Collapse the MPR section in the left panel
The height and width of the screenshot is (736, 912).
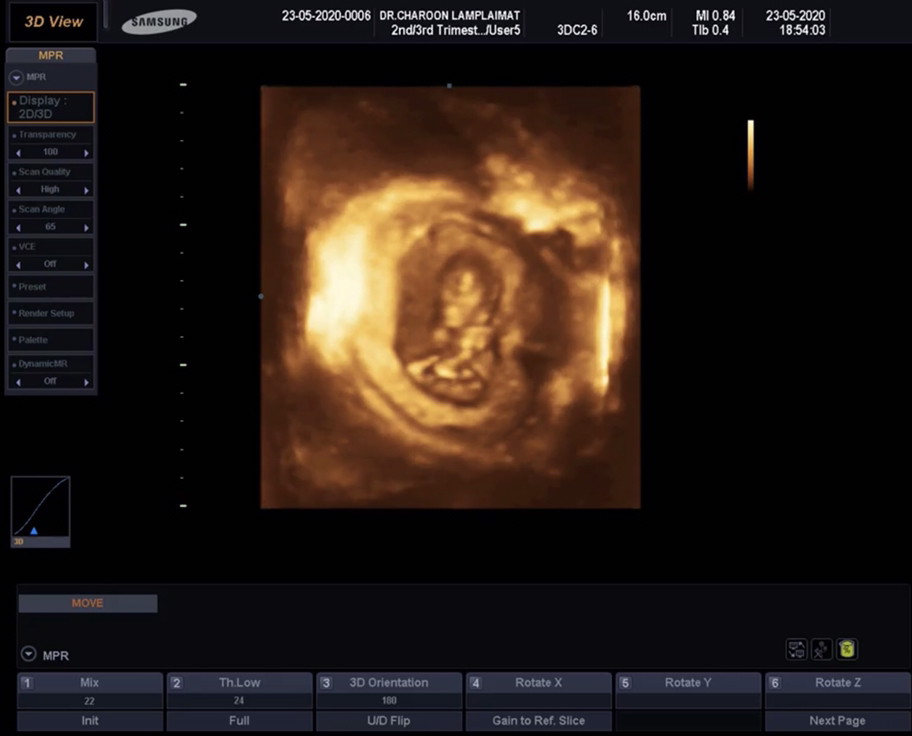pyautogui.click(x=16, y=77)
